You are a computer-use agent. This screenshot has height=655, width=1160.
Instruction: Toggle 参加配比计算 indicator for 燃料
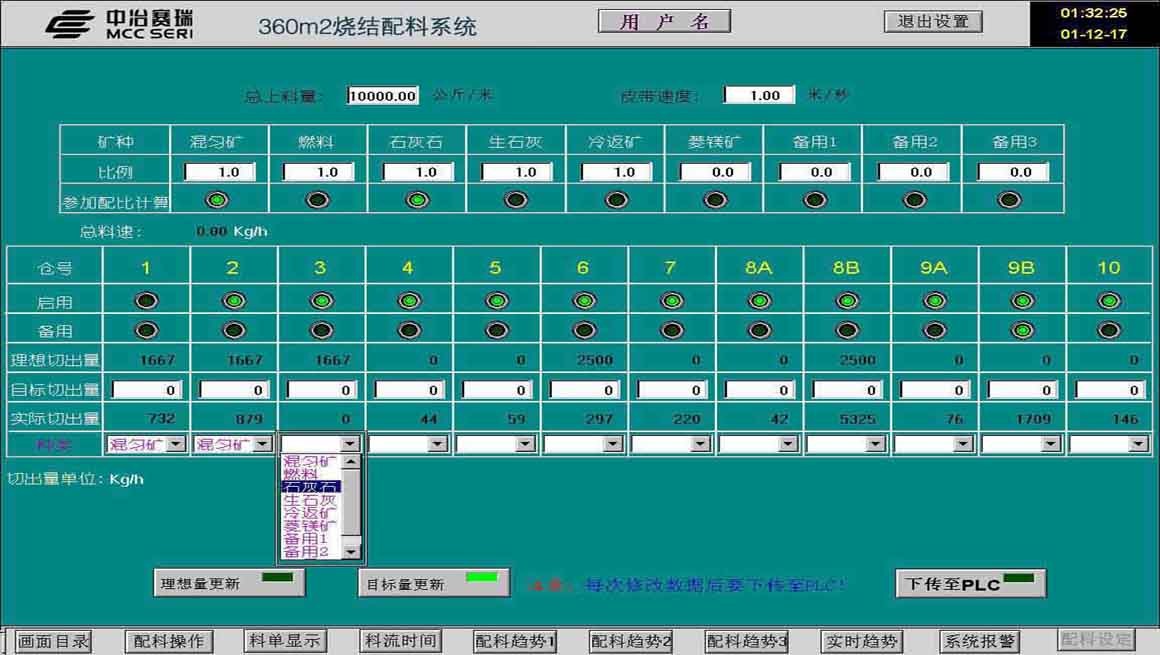(316, 200)
